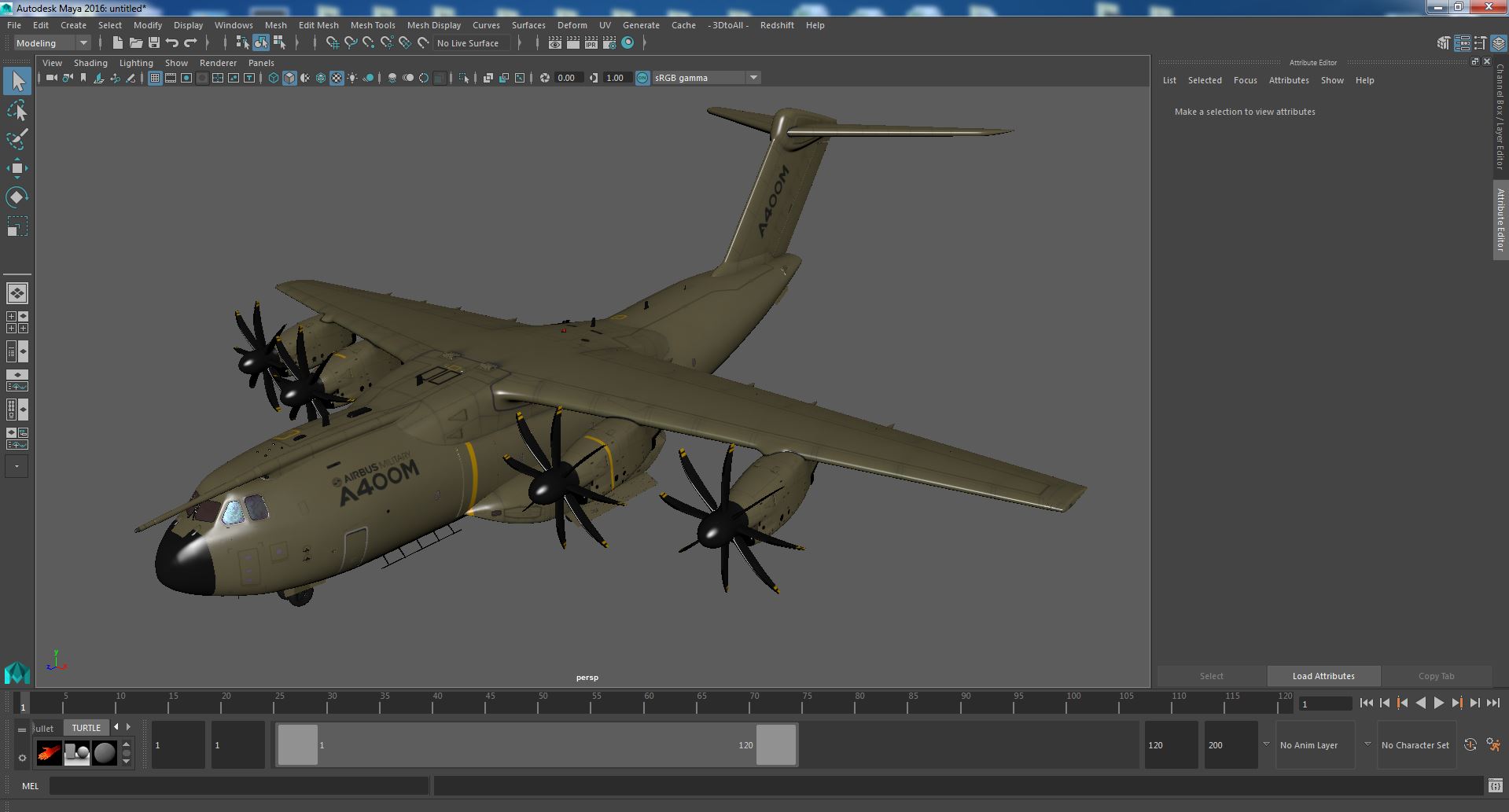Toggle use all lights bulb icon
Screen dimensions: 1509x812
coord(352,78)
